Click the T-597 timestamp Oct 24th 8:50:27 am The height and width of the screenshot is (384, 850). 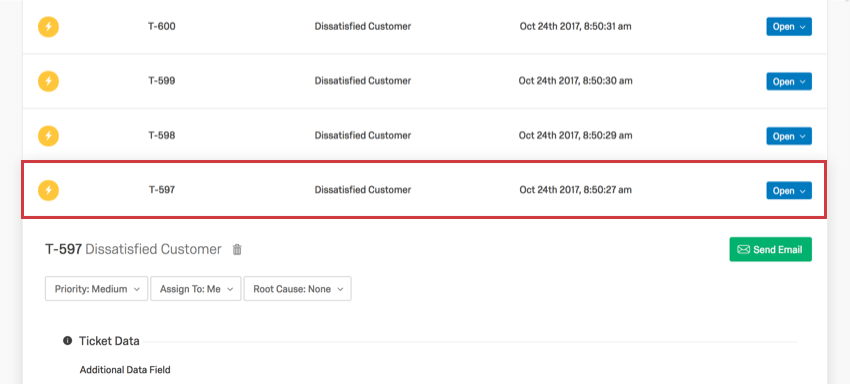click(575, 190)
